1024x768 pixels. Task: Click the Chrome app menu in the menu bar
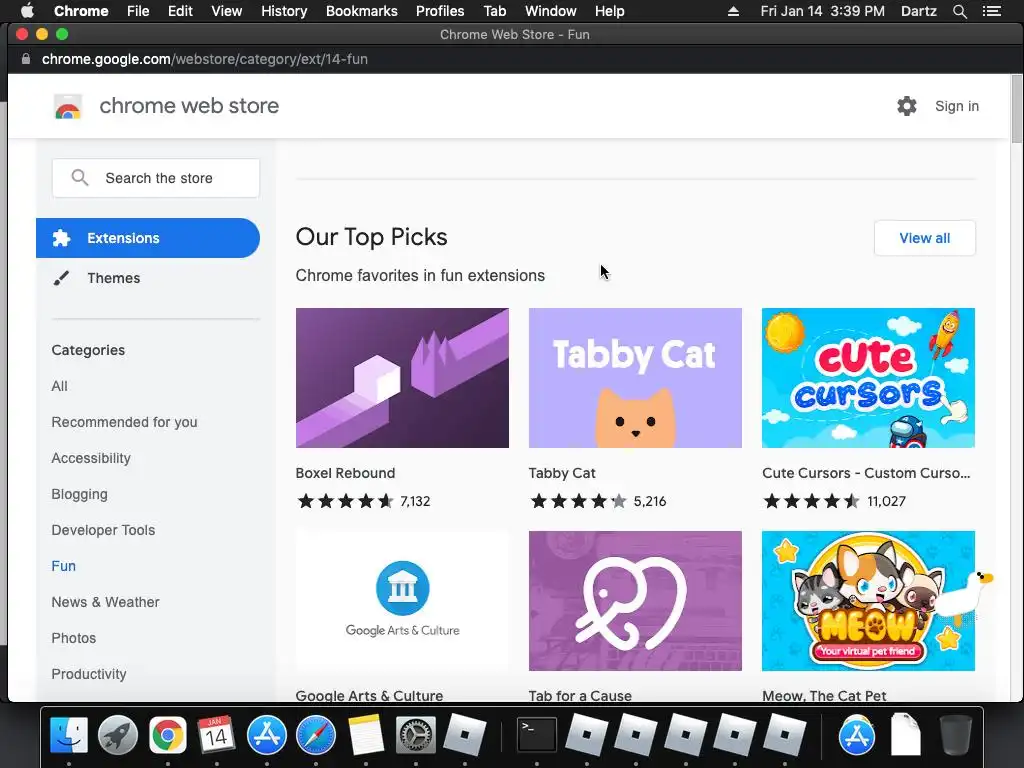[81, 11]
